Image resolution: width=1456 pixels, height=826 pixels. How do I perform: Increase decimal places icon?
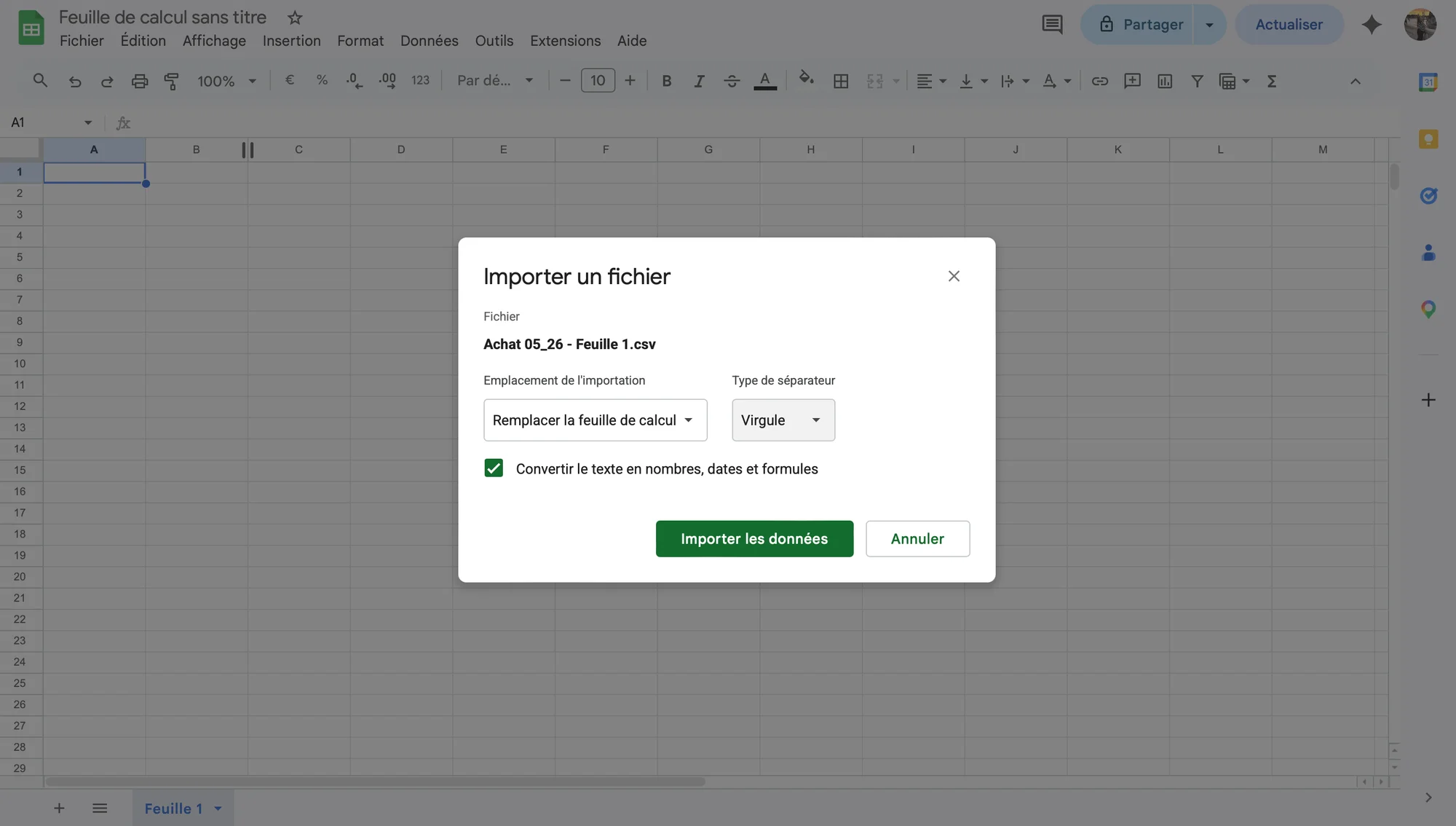click(387, 81)
